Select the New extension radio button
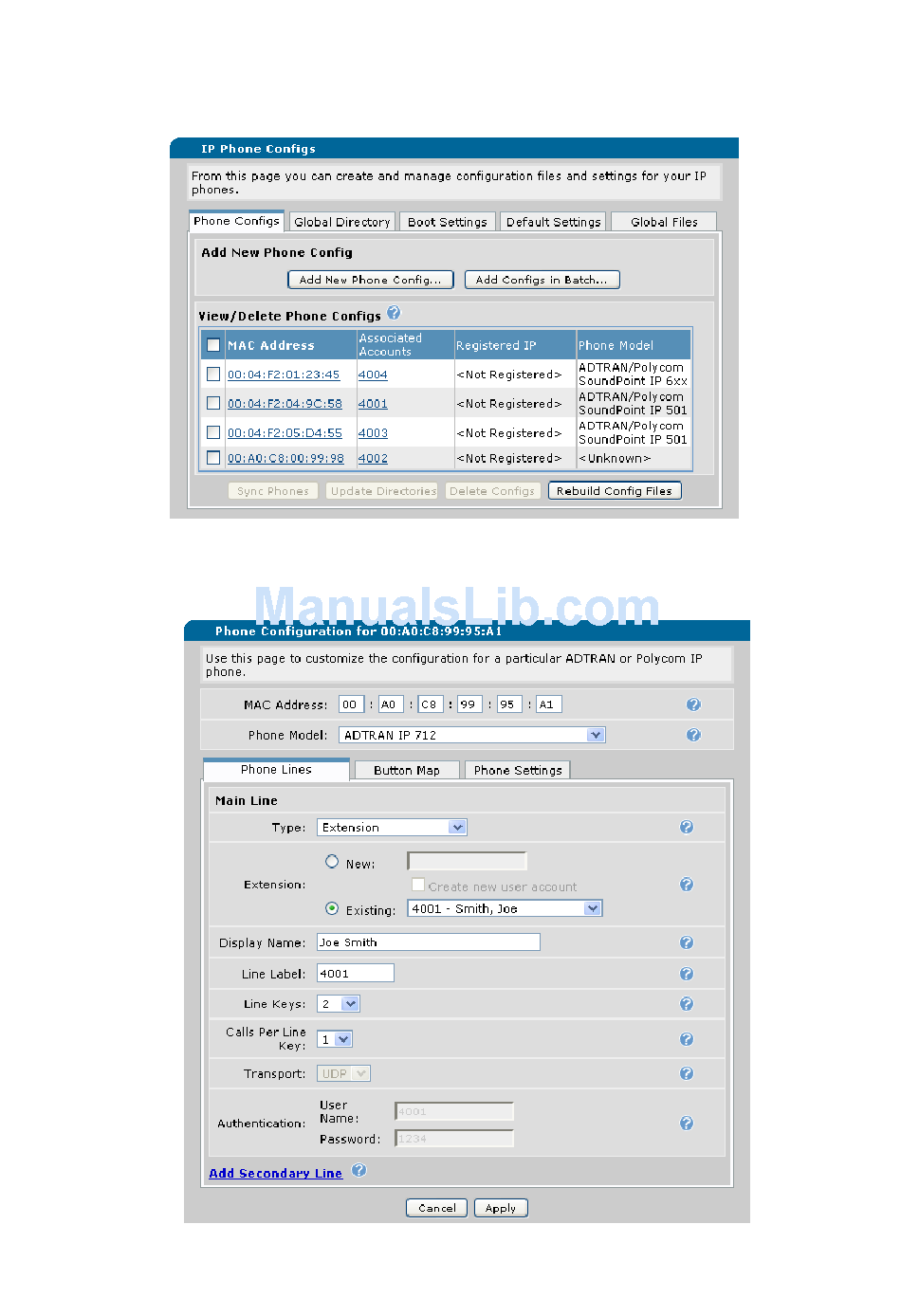901x1316 pixels. [332, 862]
